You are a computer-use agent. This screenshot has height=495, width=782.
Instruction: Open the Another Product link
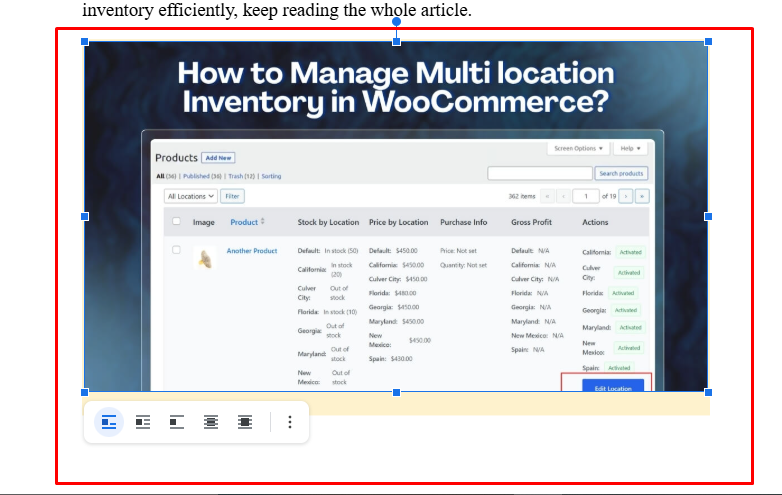[252, 251]
